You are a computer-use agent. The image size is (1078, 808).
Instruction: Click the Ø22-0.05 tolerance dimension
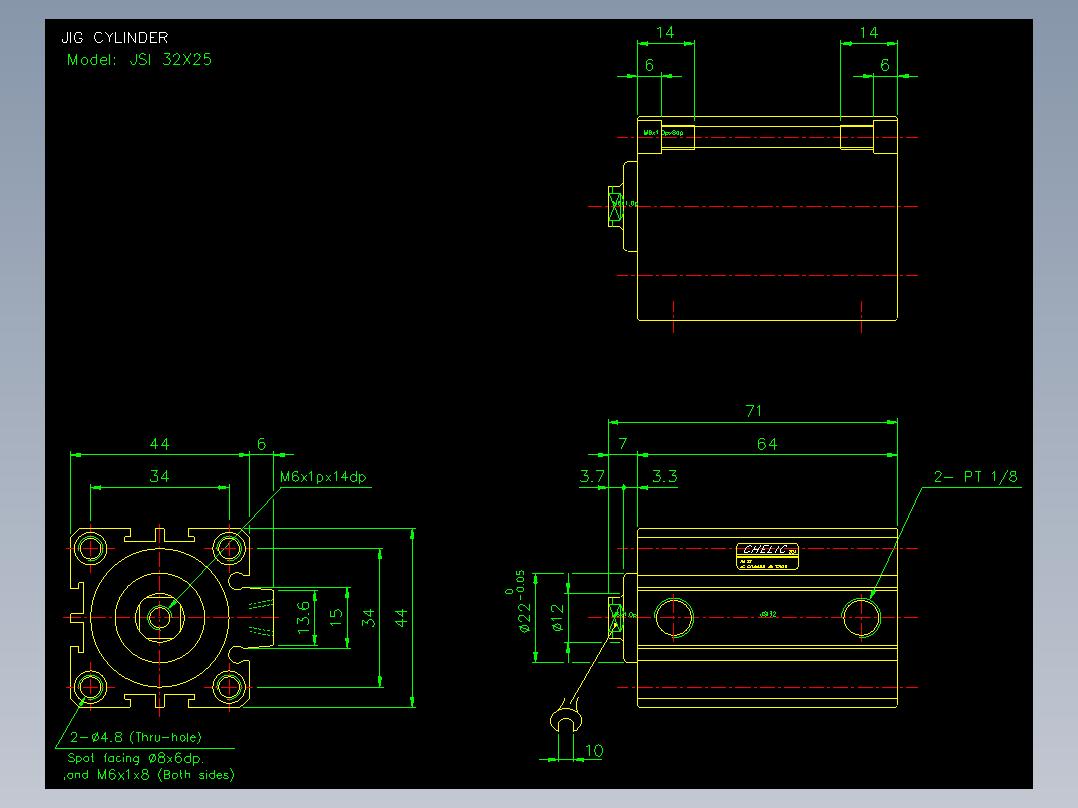pyautogui.click(x=522, y=601)
